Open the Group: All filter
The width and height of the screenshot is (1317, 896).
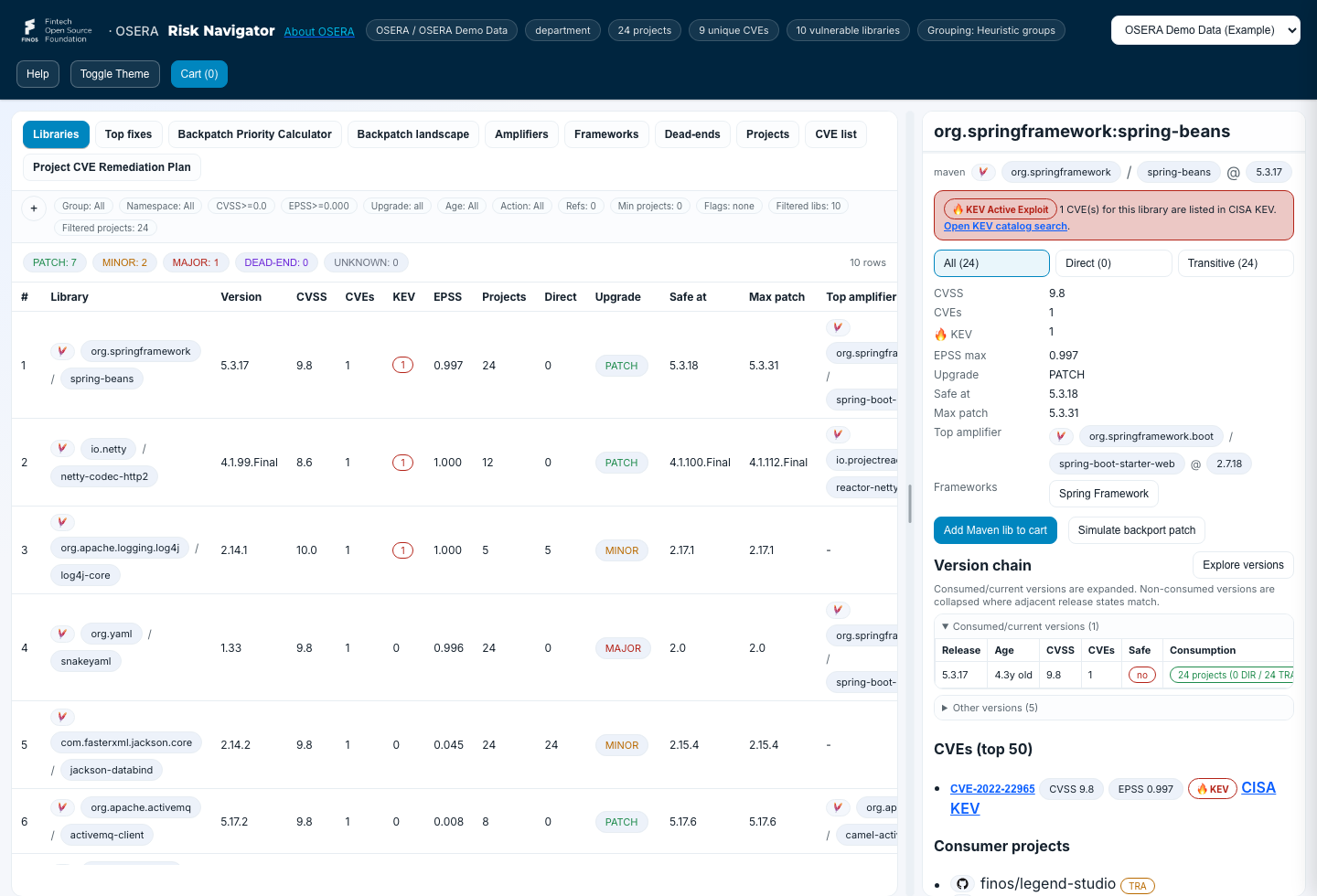(83, 207)
